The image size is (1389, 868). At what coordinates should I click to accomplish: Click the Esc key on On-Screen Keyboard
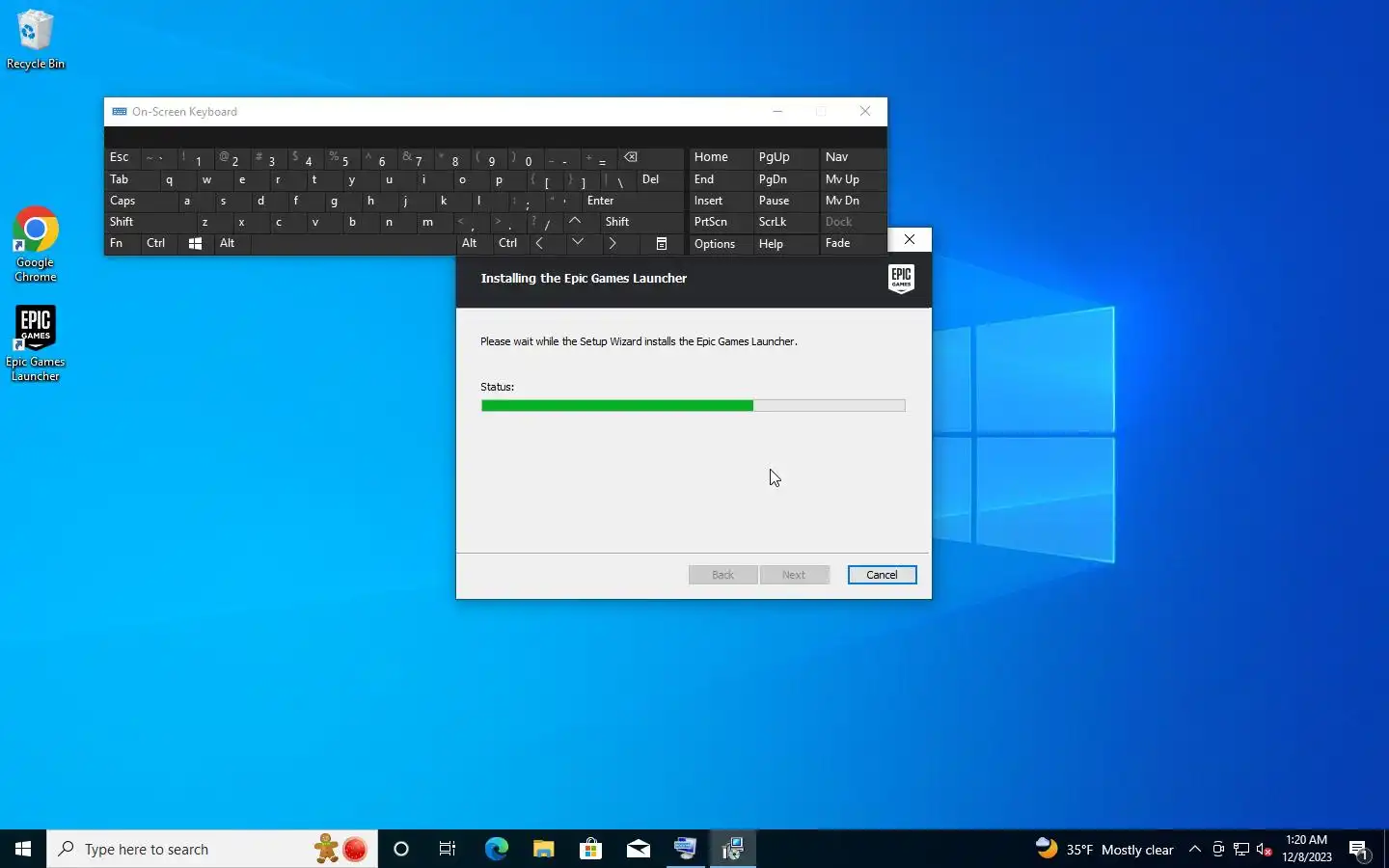[x=123, y=157]
